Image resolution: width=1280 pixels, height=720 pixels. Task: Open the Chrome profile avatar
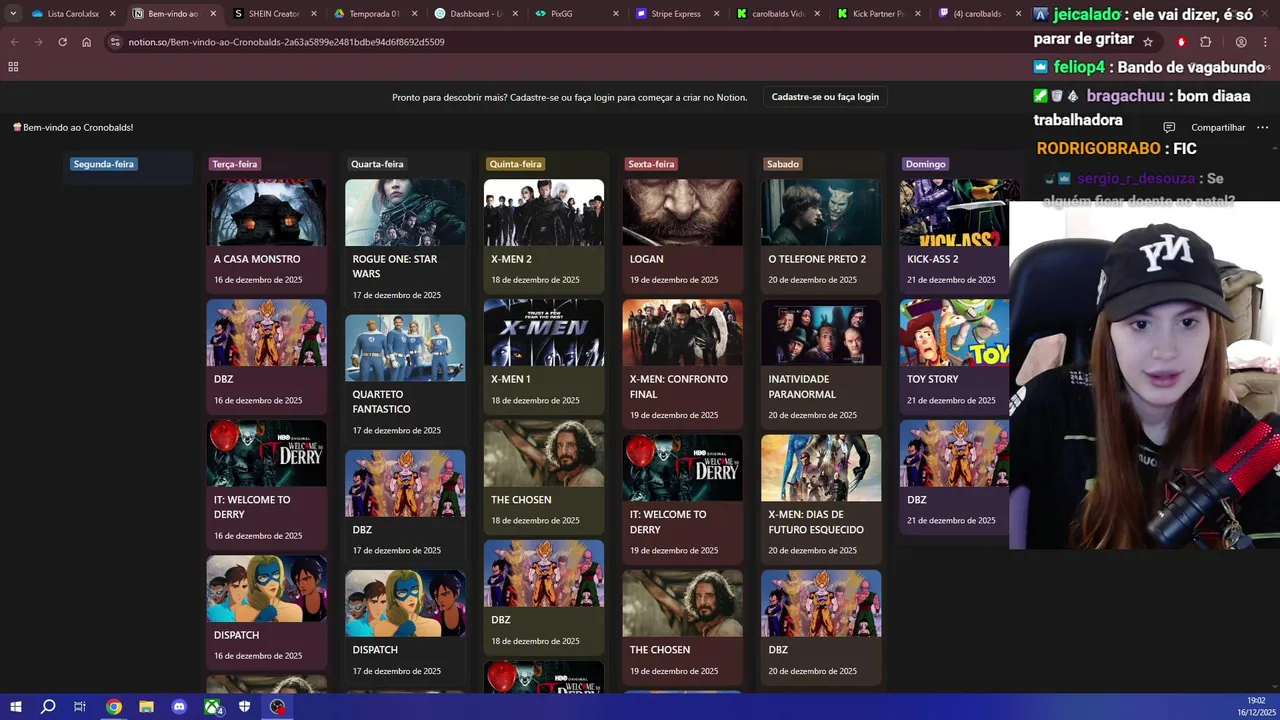(x=1241, y=42)
